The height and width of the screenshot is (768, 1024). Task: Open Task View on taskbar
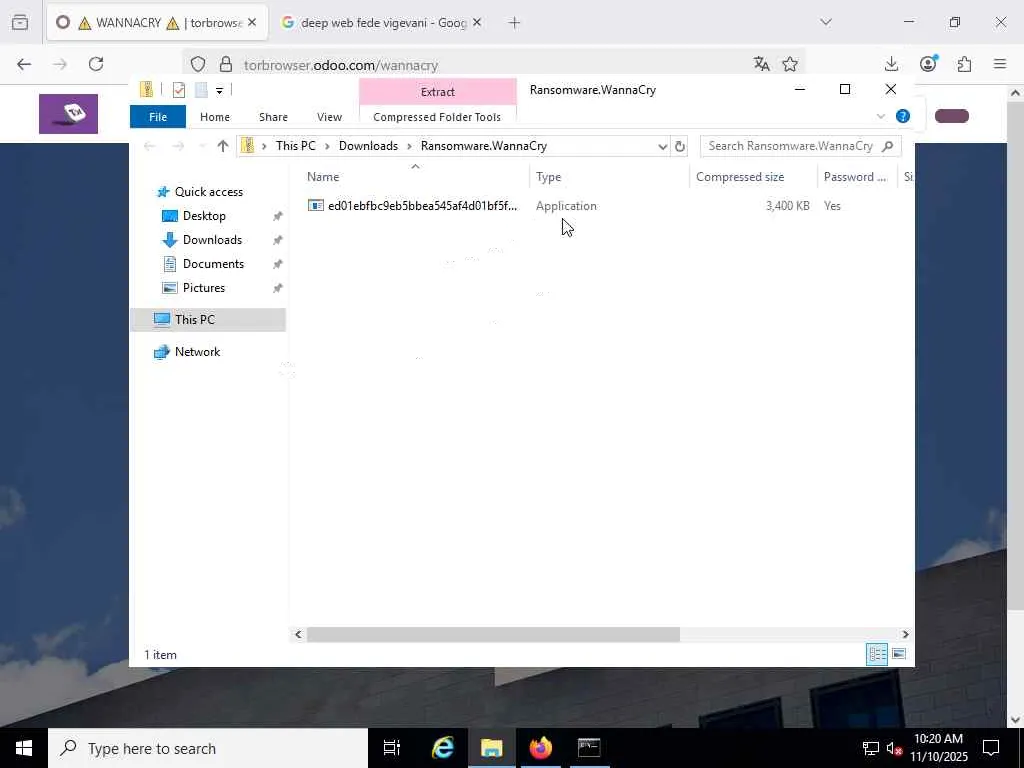tap(392, 748)
